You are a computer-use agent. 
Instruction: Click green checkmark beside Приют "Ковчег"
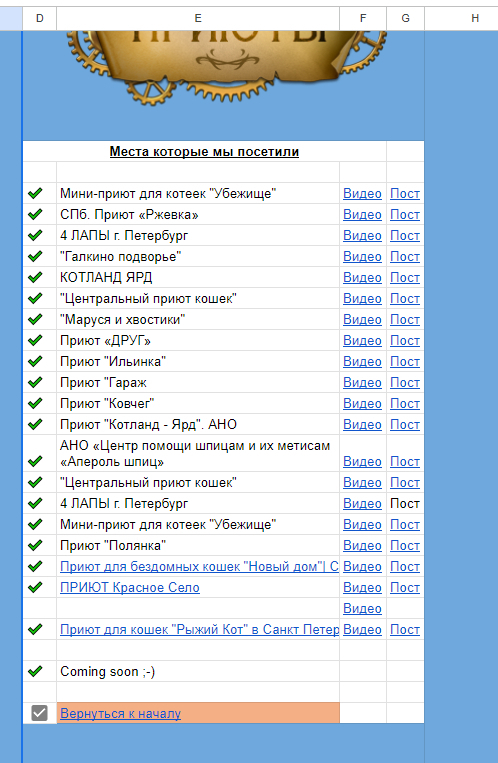click(35, 403)
